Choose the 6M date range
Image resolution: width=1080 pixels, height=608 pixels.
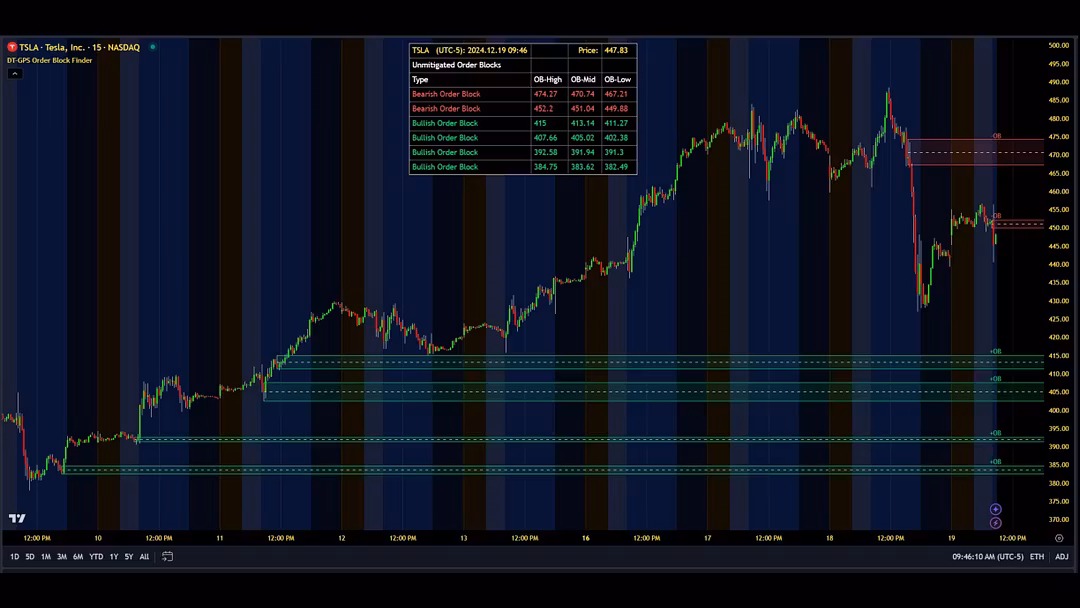tap(78, 556)
